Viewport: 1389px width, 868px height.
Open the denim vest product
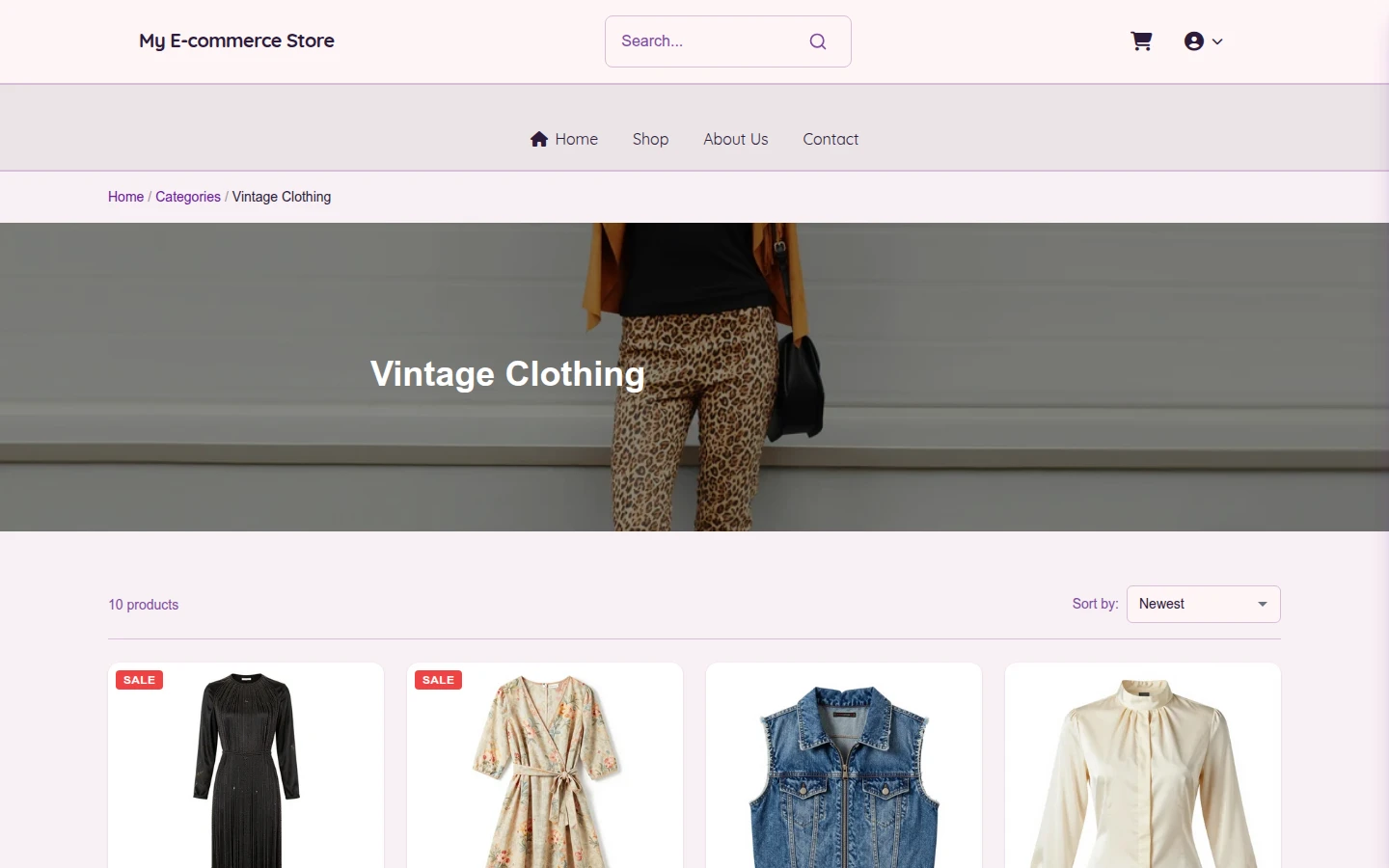844,766
